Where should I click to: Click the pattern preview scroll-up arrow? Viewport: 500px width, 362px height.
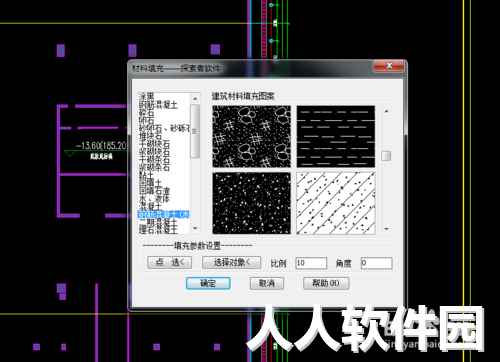[386, 111]
